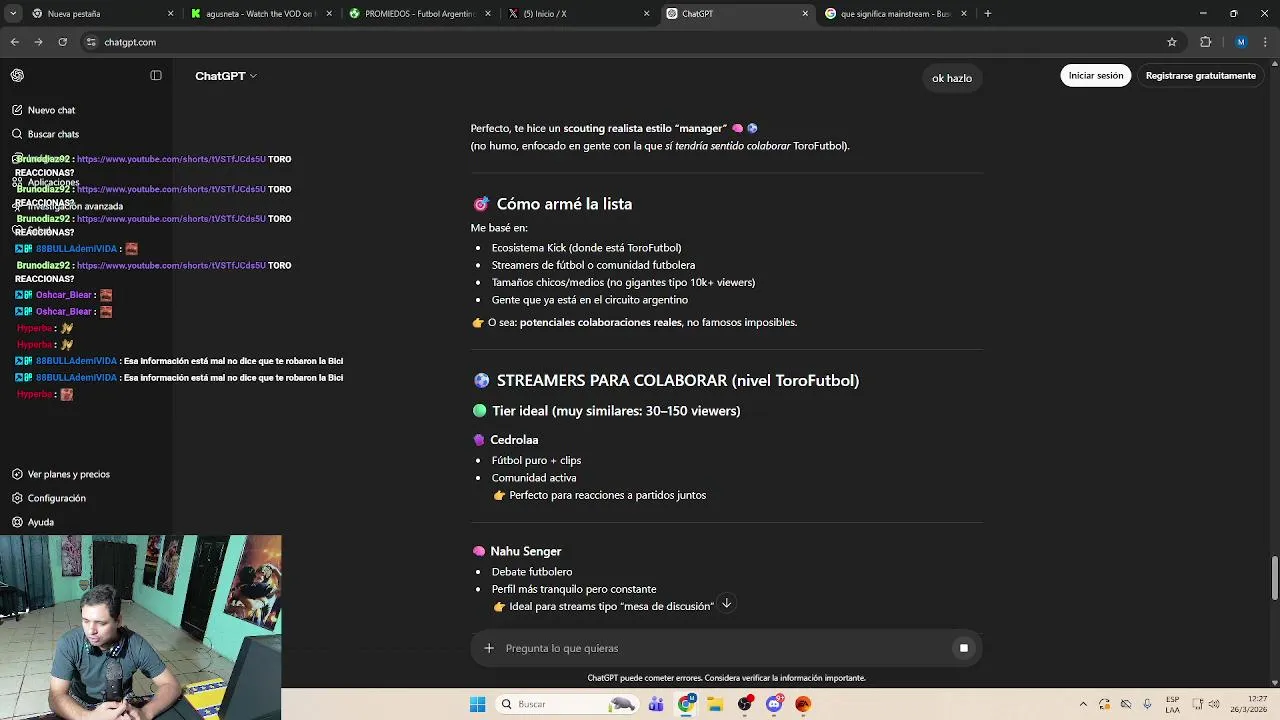The image size is (1280, 720).
Task: Open Ayuda in the sidebar
Action: coord(40,522)
